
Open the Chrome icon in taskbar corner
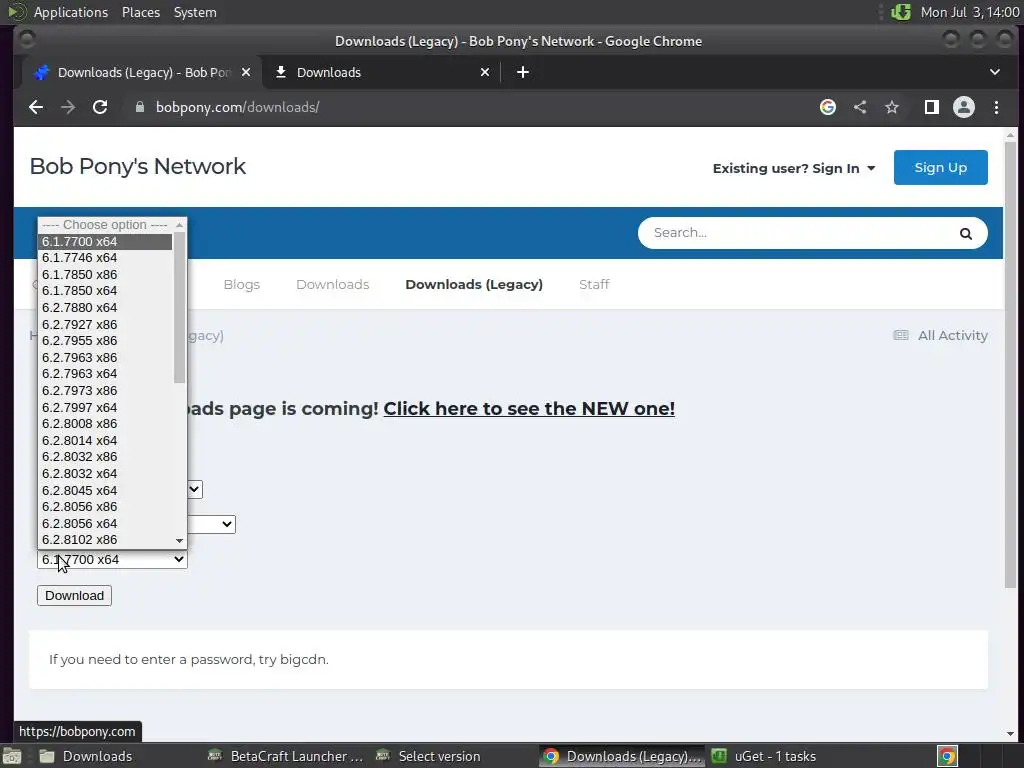click(948, 756)
